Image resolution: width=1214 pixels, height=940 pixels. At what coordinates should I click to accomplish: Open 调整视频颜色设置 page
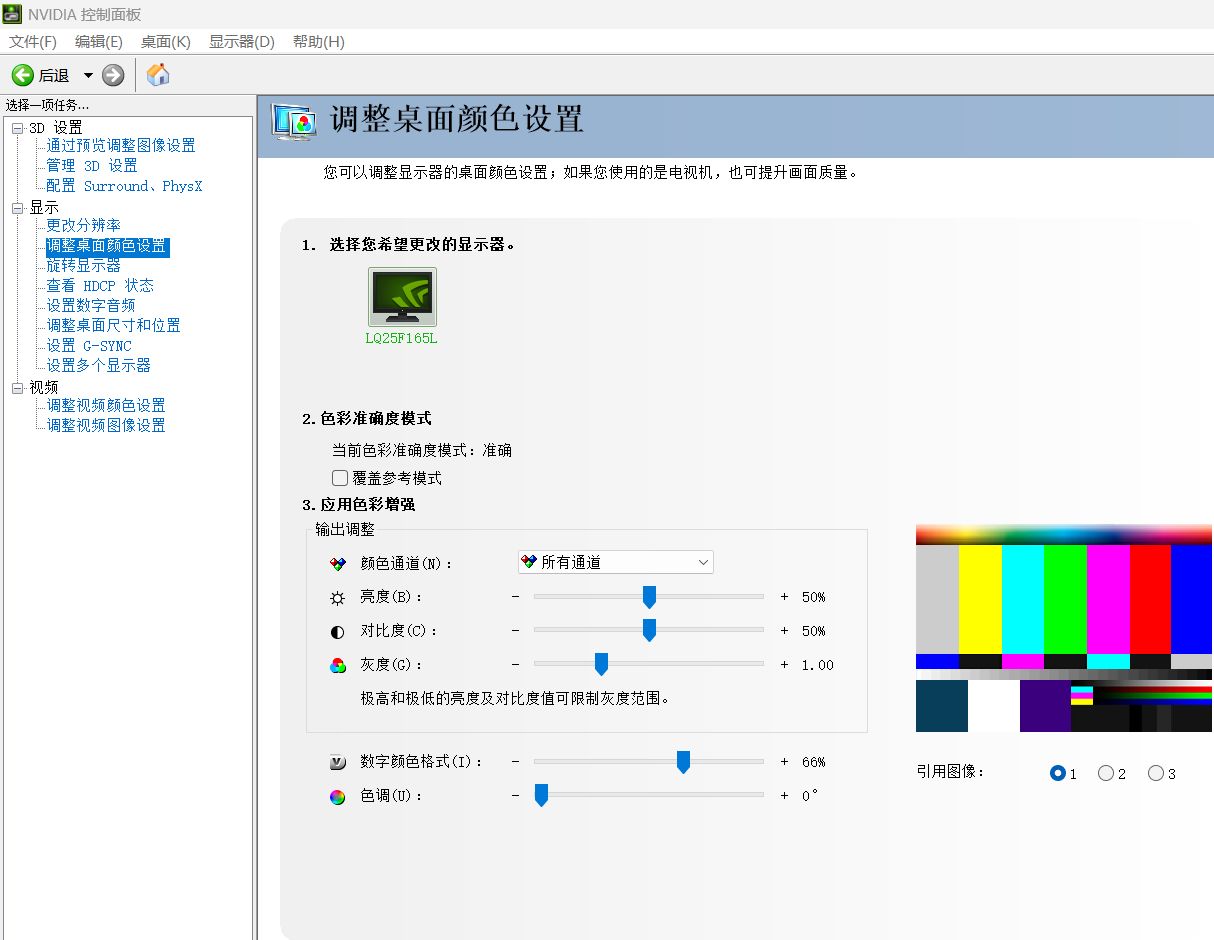pos(106,406)
